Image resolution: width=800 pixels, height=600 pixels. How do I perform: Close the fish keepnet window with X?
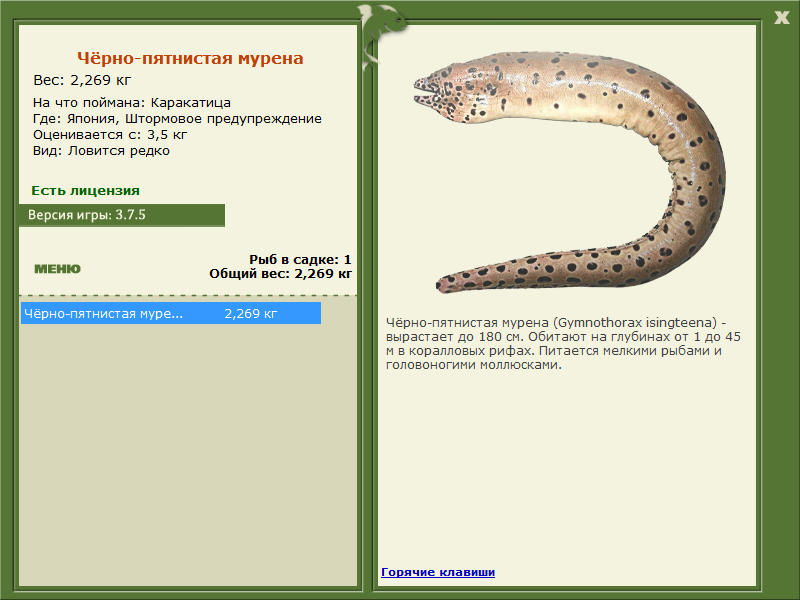click(781, 17)
